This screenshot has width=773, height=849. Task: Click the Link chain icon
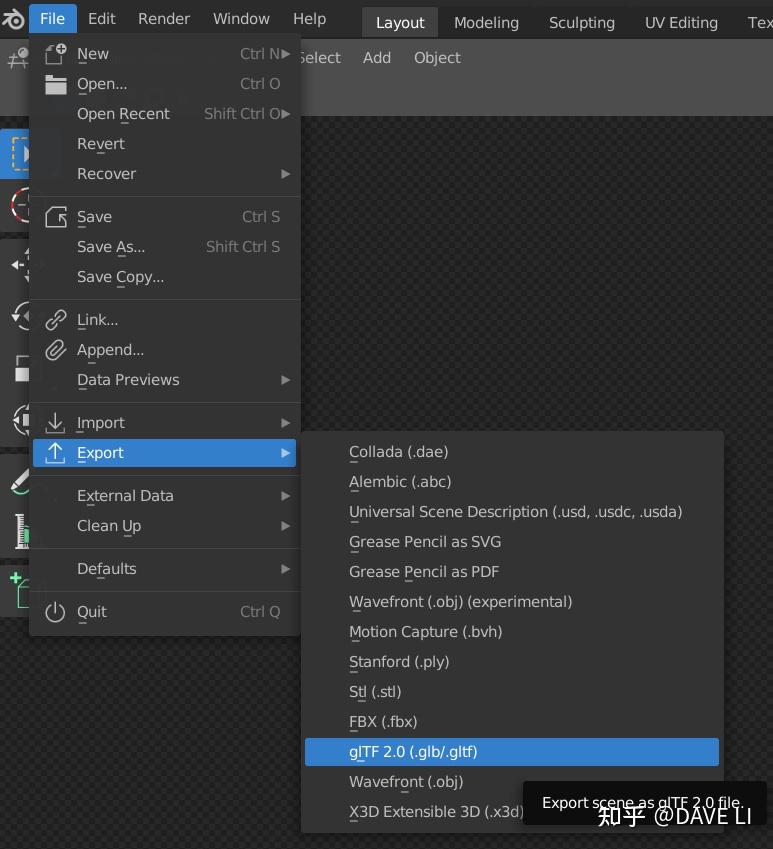pos(56,320)
